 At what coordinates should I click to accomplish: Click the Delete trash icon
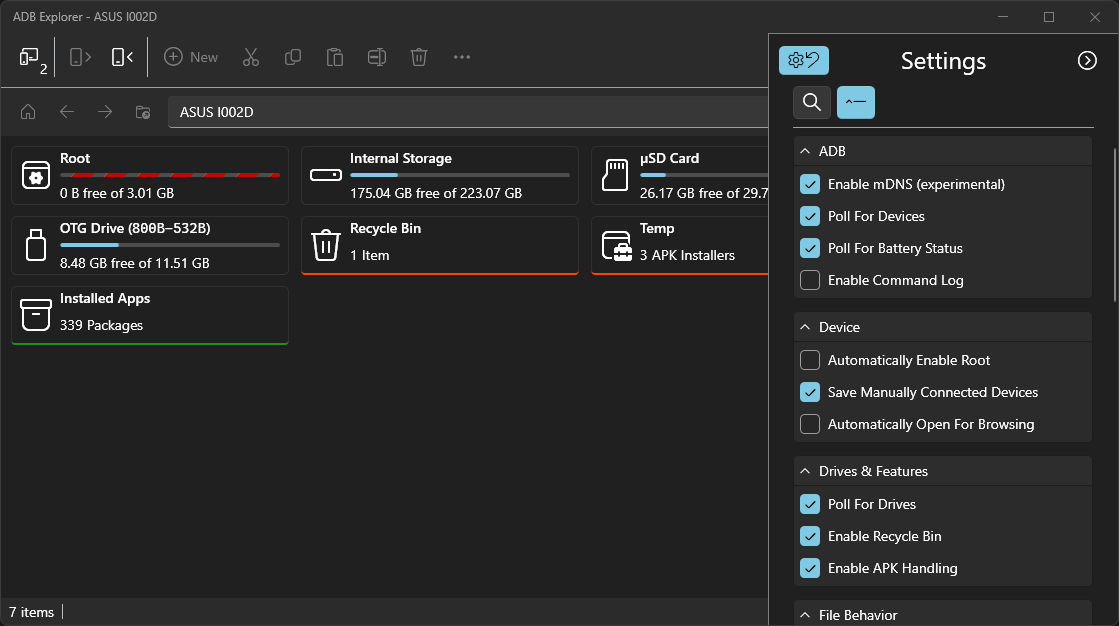pos(419,57)
